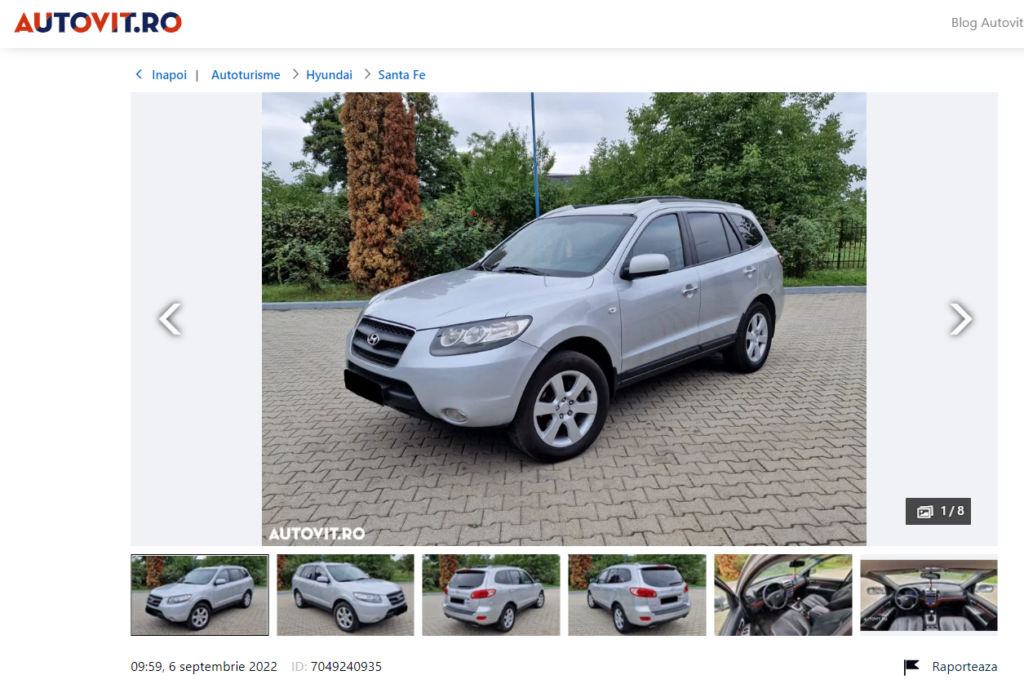Viewport: 1024px width, 684px height.
Task: Open the Santa Fe breadcrumb link
Action: pyautogui.click(x=402, y=75)
